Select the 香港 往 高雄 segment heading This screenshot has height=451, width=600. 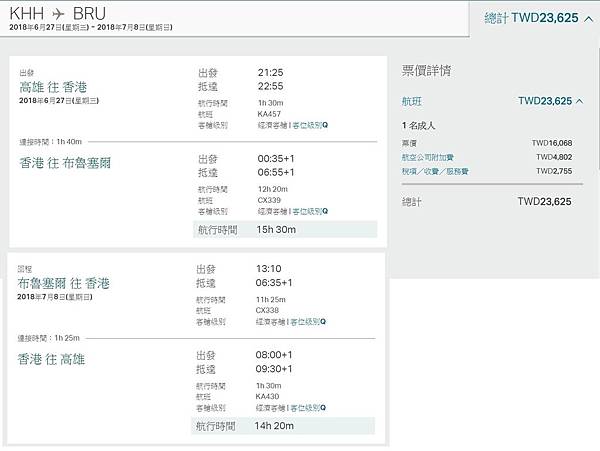pyautogui.click(x=54, y=359)
